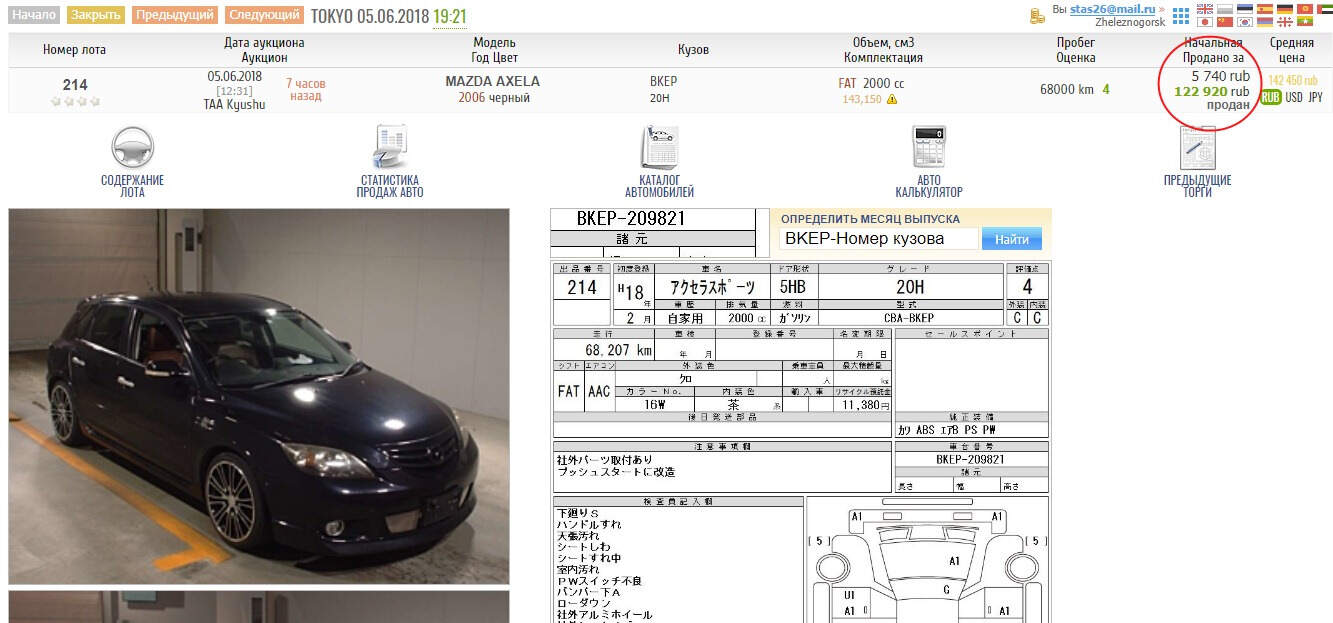Go to Предыдущий lot
Image resolution: width=1333 pixels, height=623 pixels.
click(x=175, y=15)
